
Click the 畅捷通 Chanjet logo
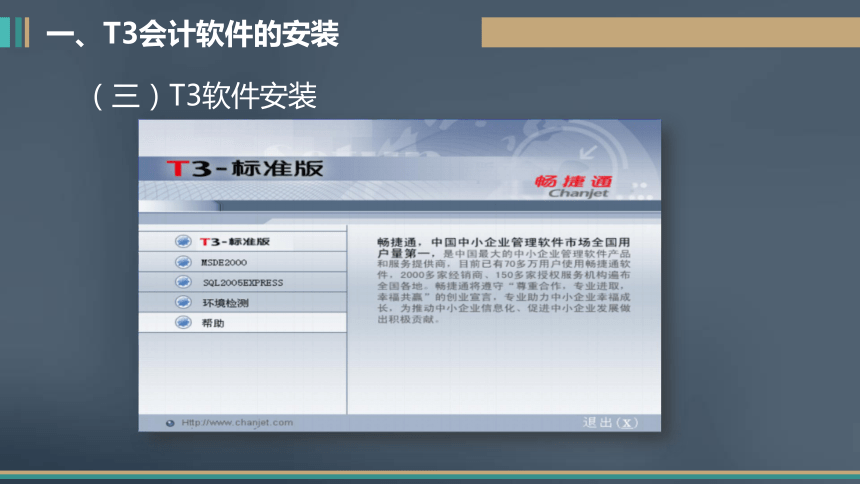pyautogui.click(x=574, y=186)
